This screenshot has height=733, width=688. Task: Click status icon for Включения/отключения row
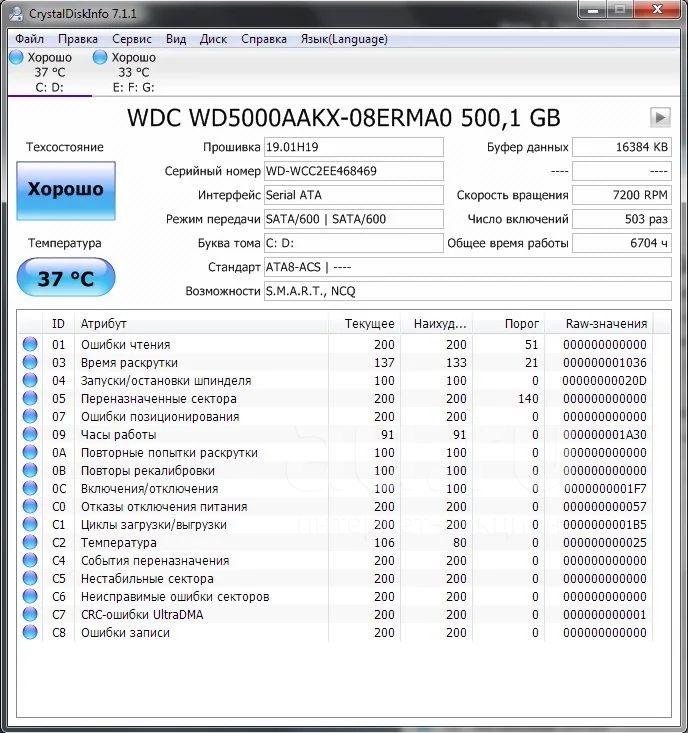pos(30,488)
